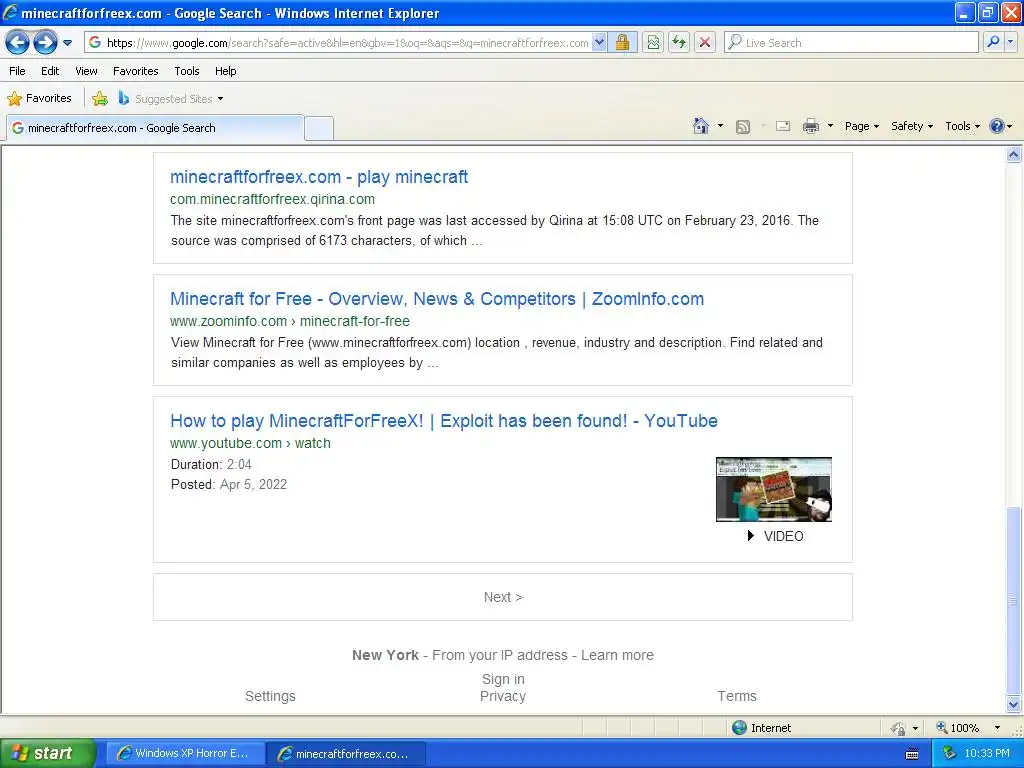Screen dimensions: 1024x768
Task: Click the Protected Mode status bar icon
Action: [x=899, y=728]
